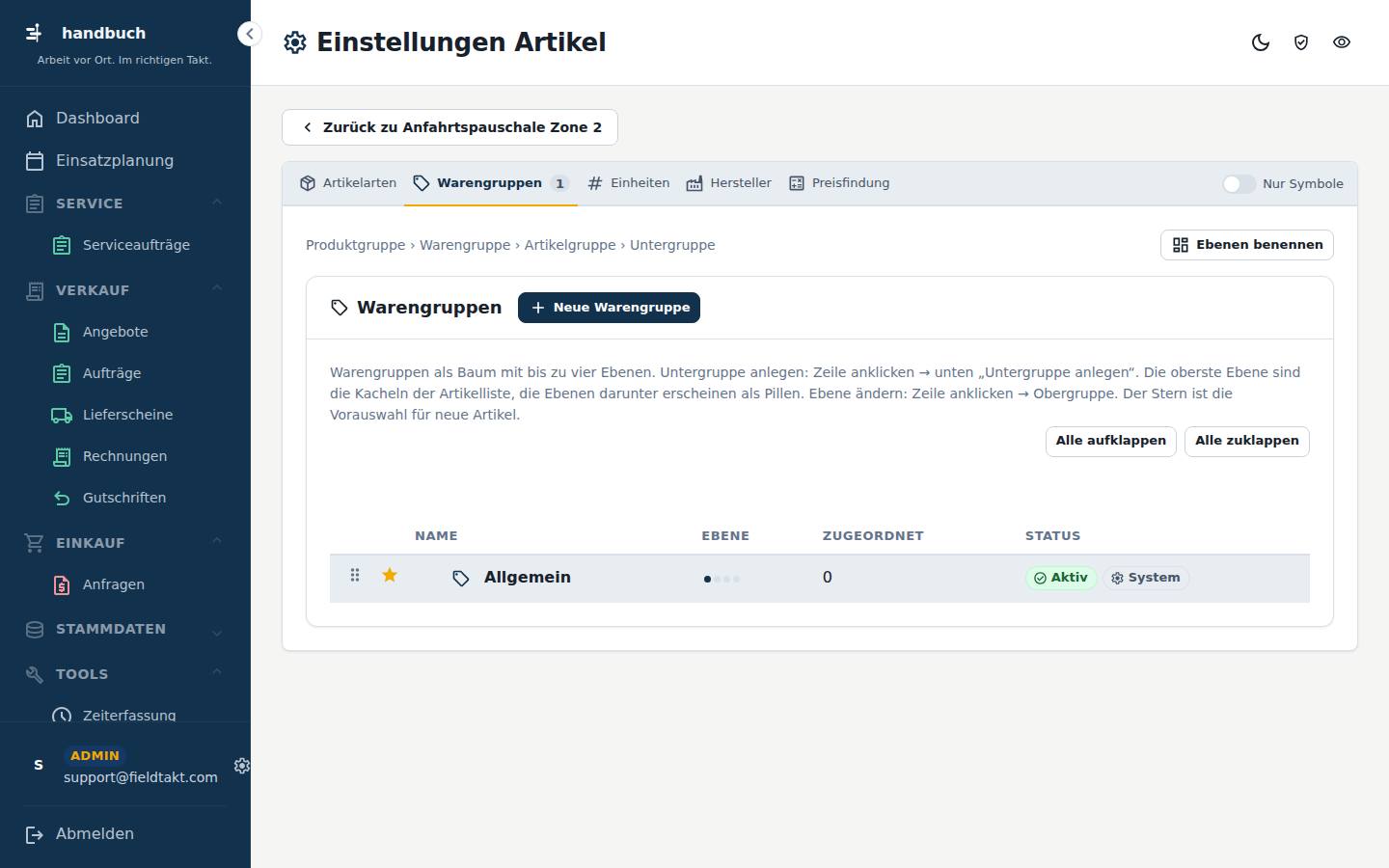
Task: Collapse the sidebar with the chevron button
Action: 249,34
